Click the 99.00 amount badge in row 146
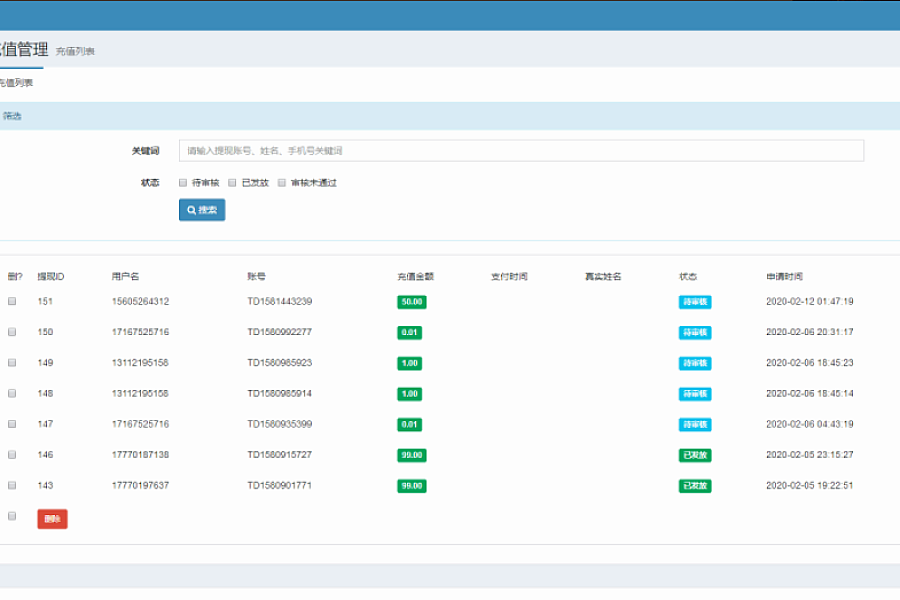 [412, 455]
